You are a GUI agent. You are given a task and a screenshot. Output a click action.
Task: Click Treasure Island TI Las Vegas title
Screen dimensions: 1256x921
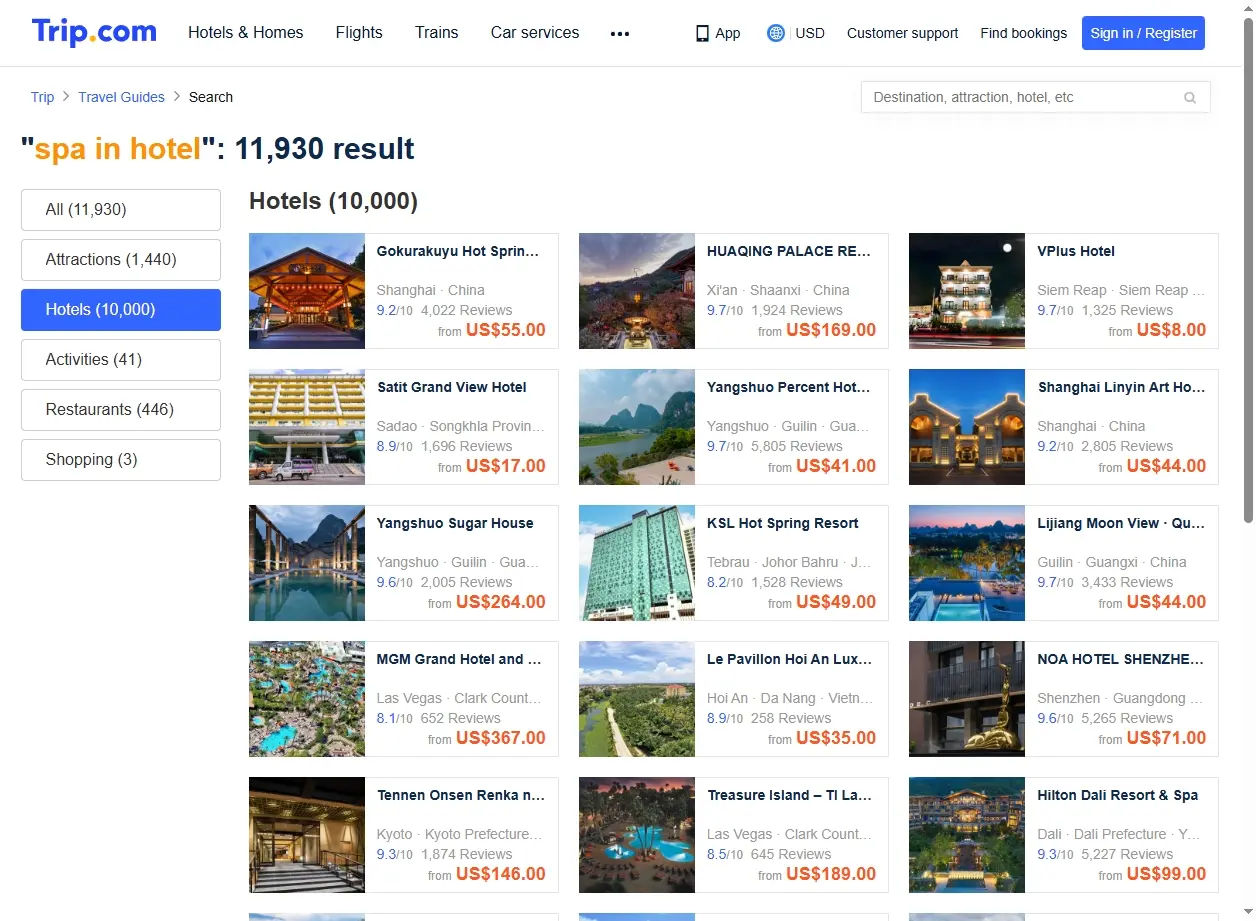(789, 796)
